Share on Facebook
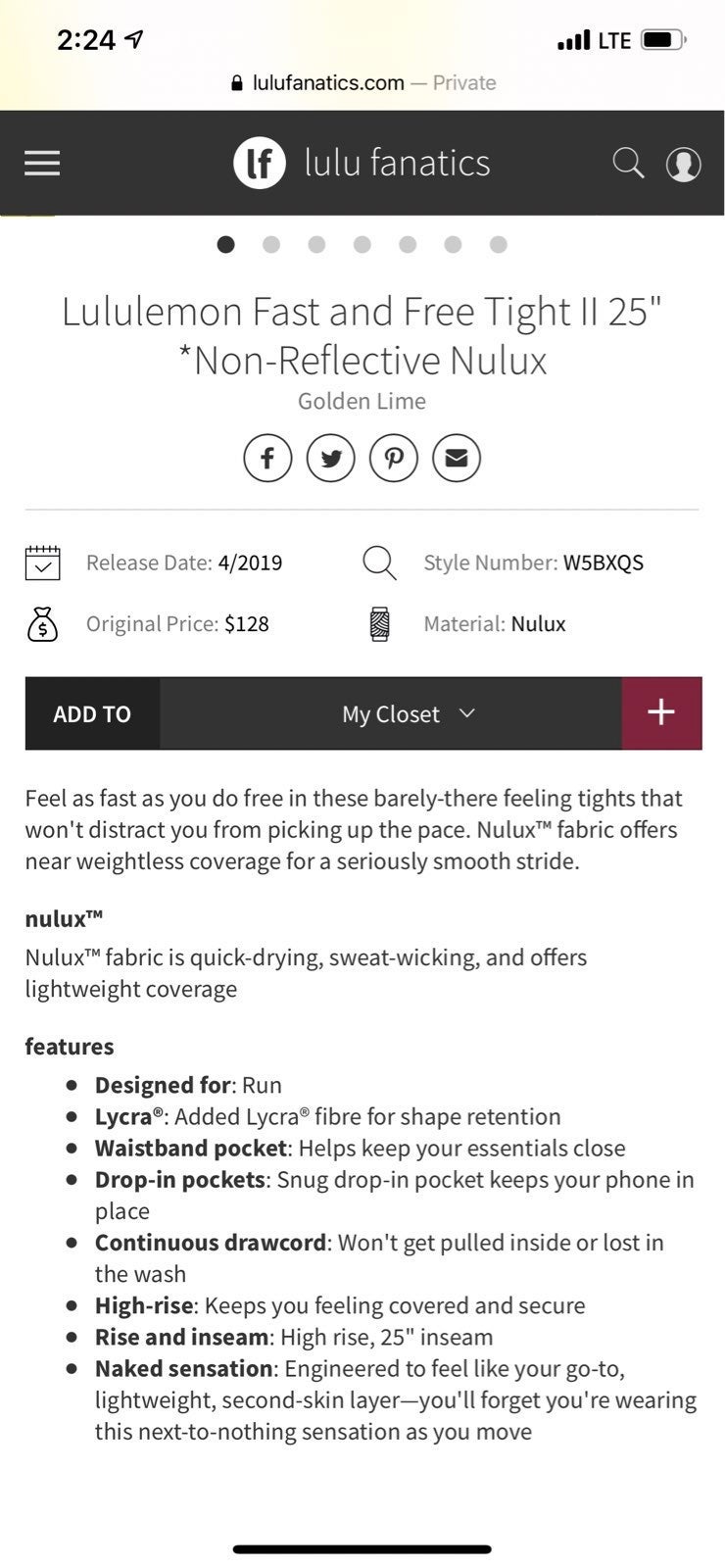Image resolution: width=725 pixels, height=1568 pixels. [x=267, y=458]
